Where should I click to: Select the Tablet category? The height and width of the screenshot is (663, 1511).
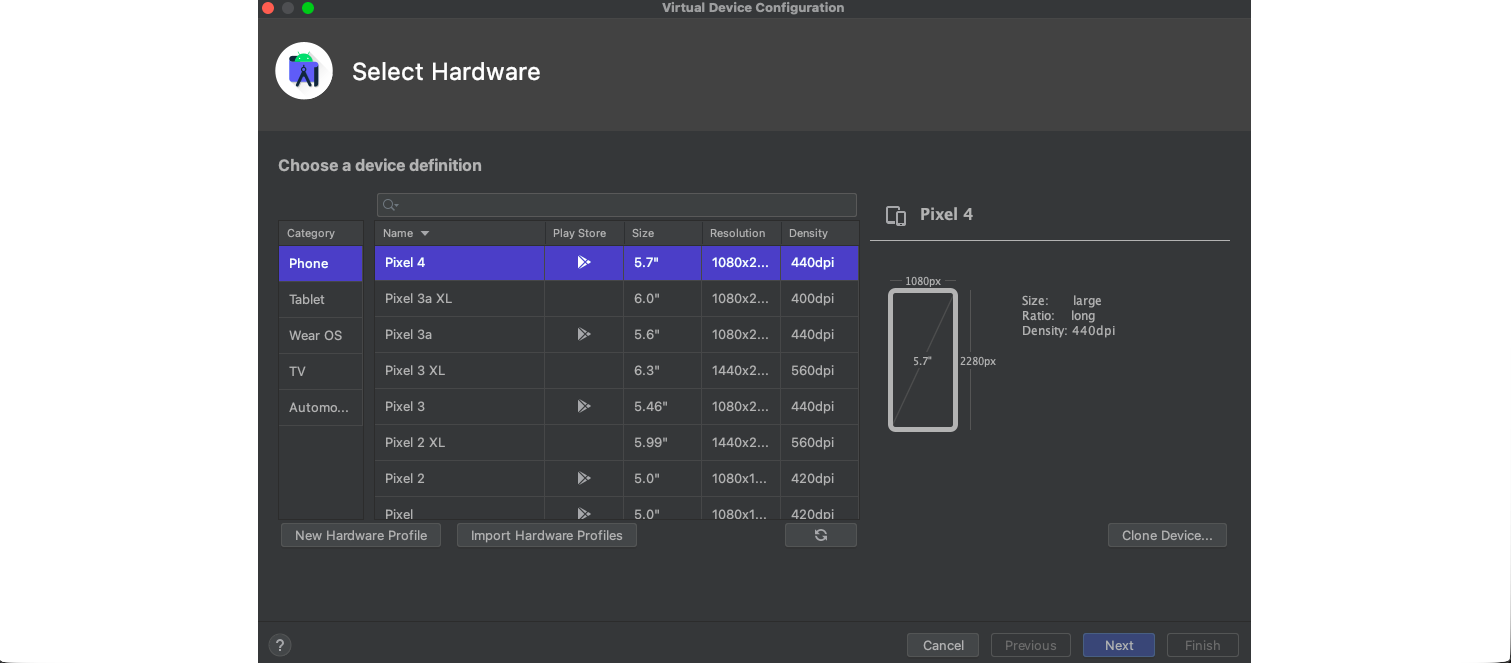click(321, 300)
